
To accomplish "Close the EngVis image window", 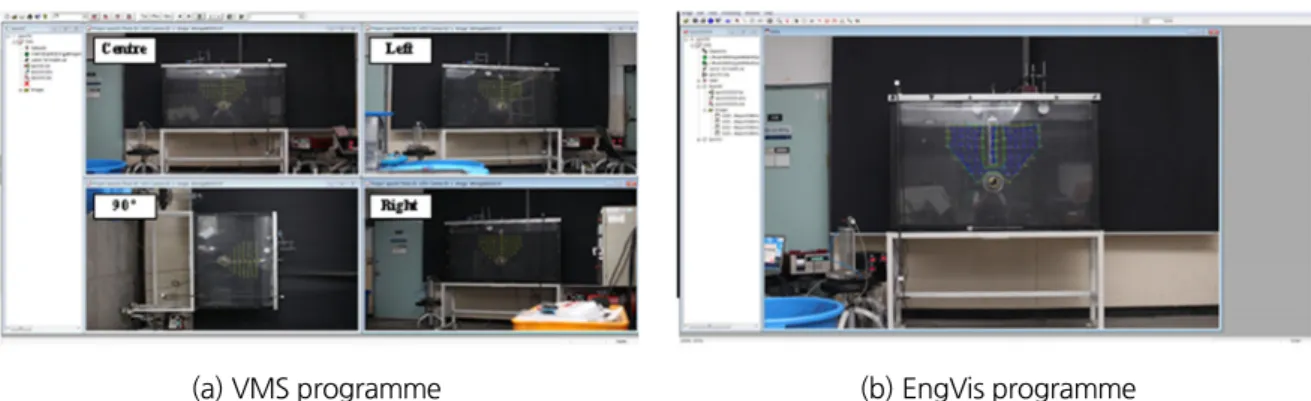I will (1214, 32).
